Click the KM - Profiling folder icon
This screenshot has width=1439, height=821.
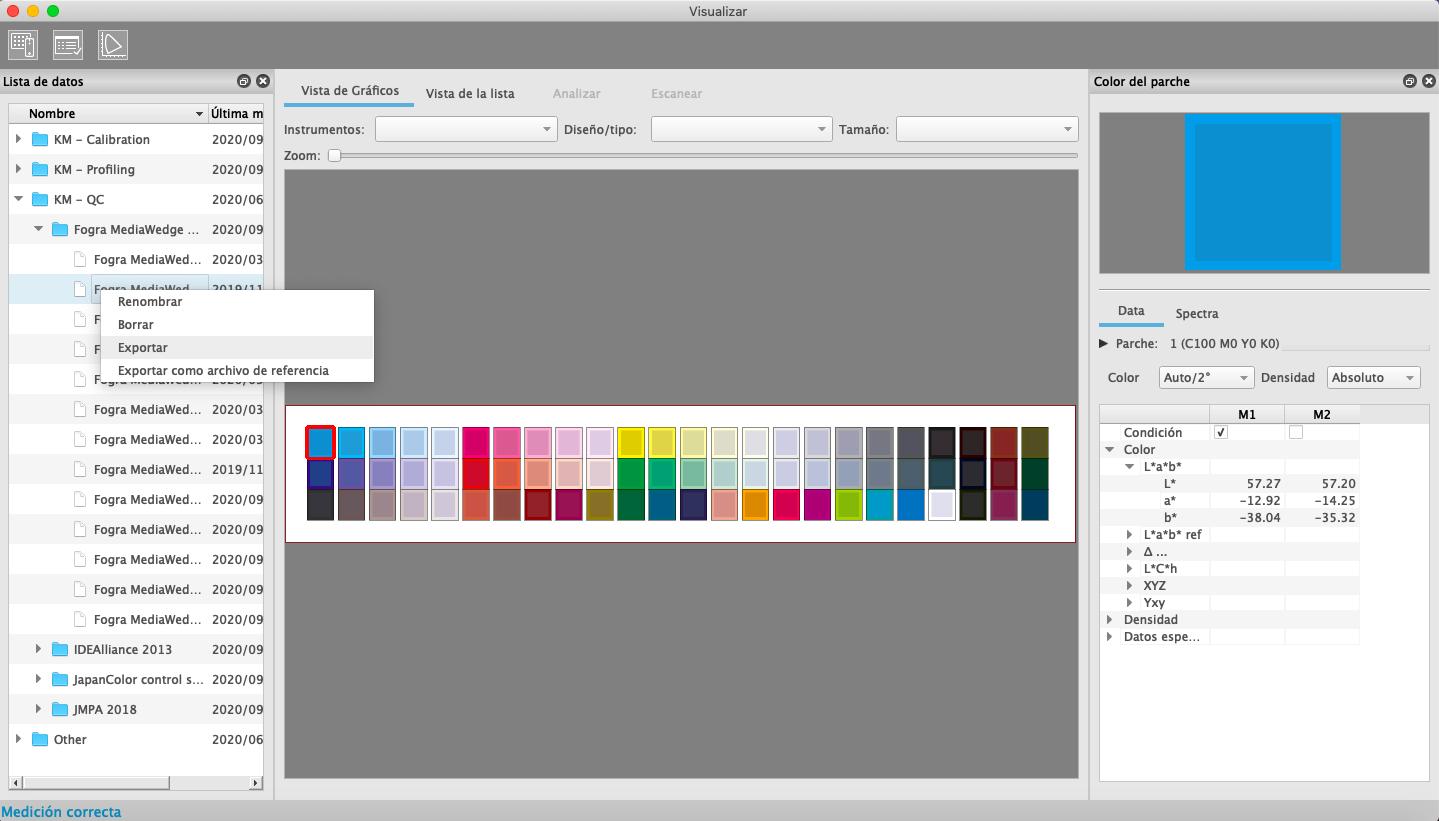click(40, 169)
